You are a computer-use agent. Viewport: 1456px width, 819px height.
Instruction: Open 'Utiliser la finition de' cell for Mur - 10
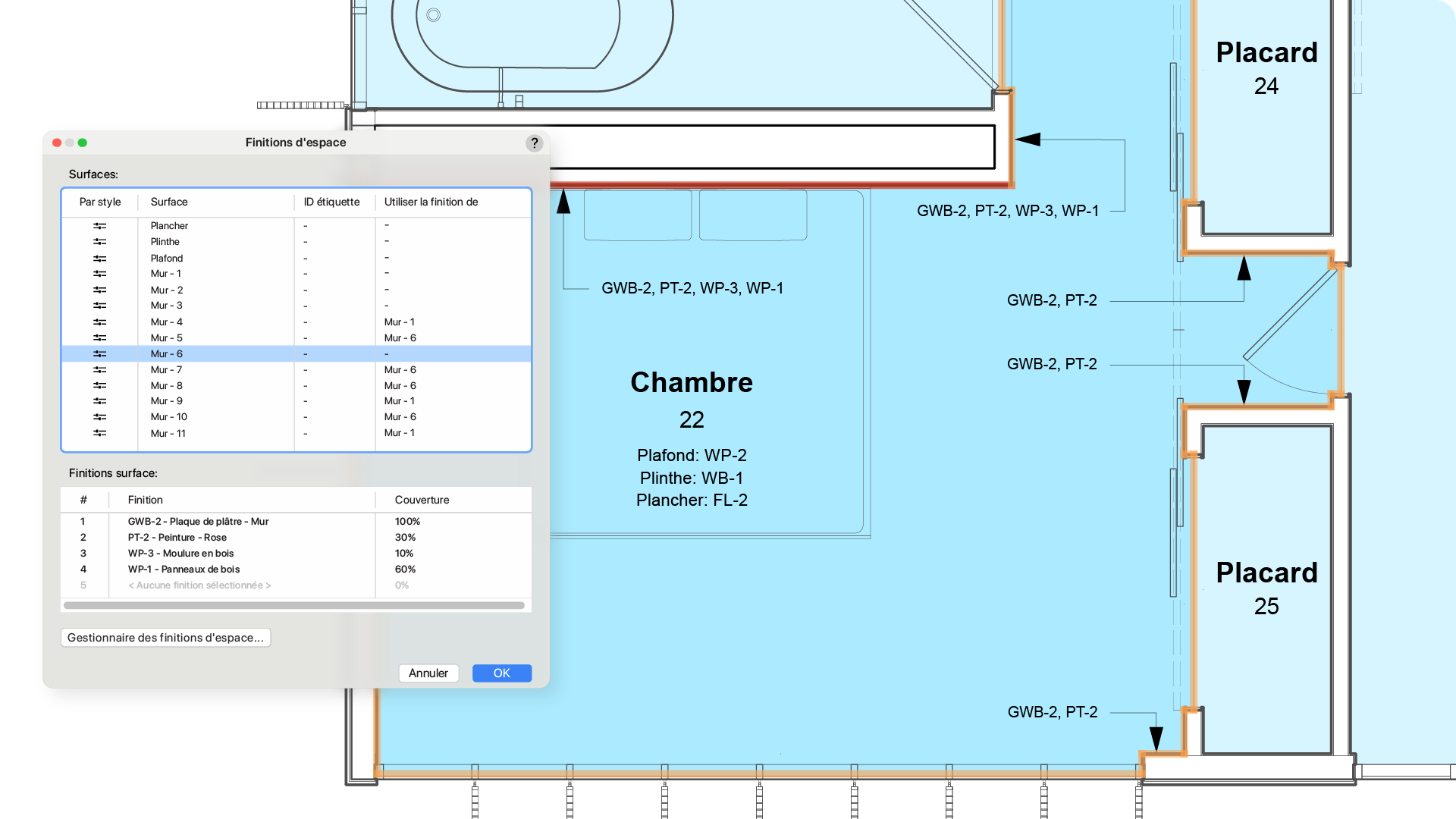(x=400, y=417)
